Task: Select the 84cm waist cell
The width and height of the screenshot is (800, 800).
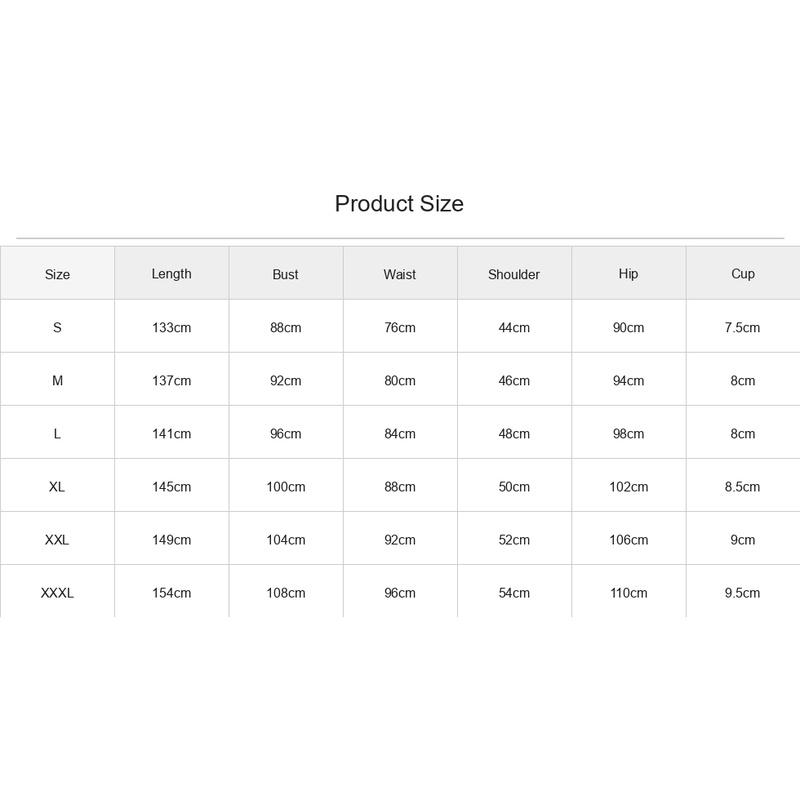Action: pos(400,433)
